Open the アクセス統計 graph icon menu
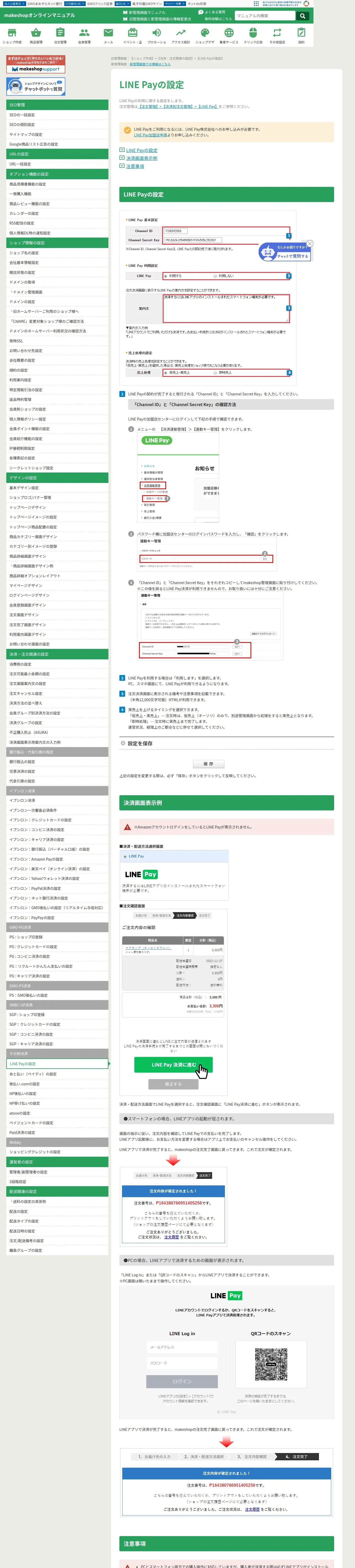 (181, 35)
